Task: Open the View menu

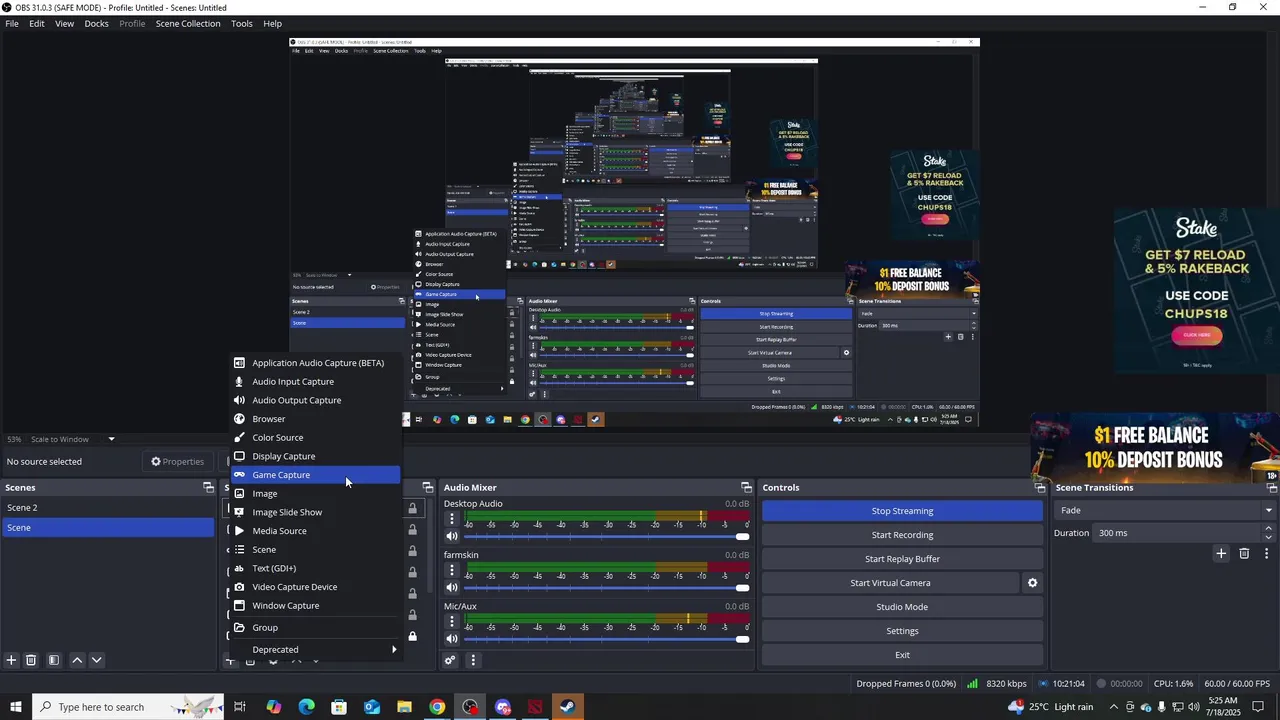Action: (x=64, y=23)
